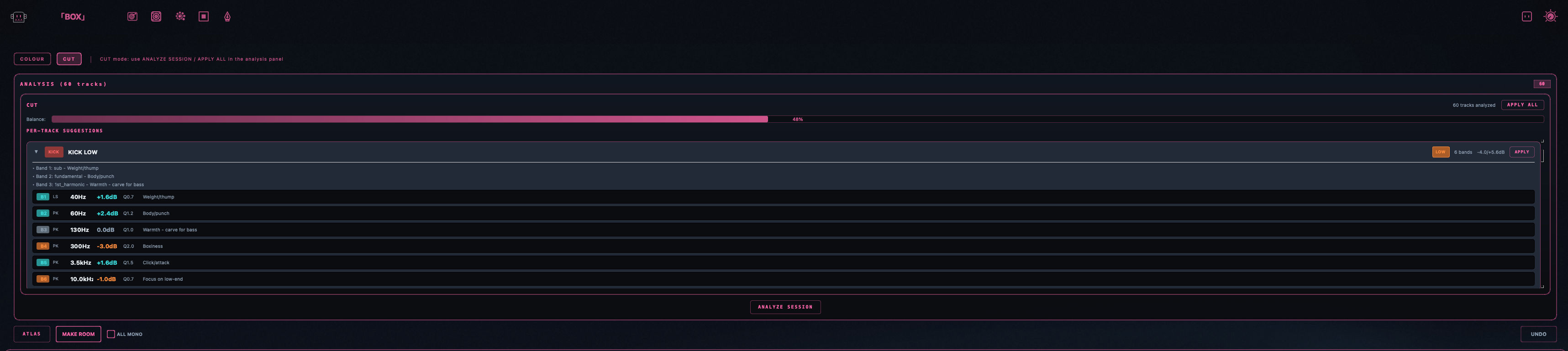
Task: Open the pen nib icon module
Action: [227, 16]
